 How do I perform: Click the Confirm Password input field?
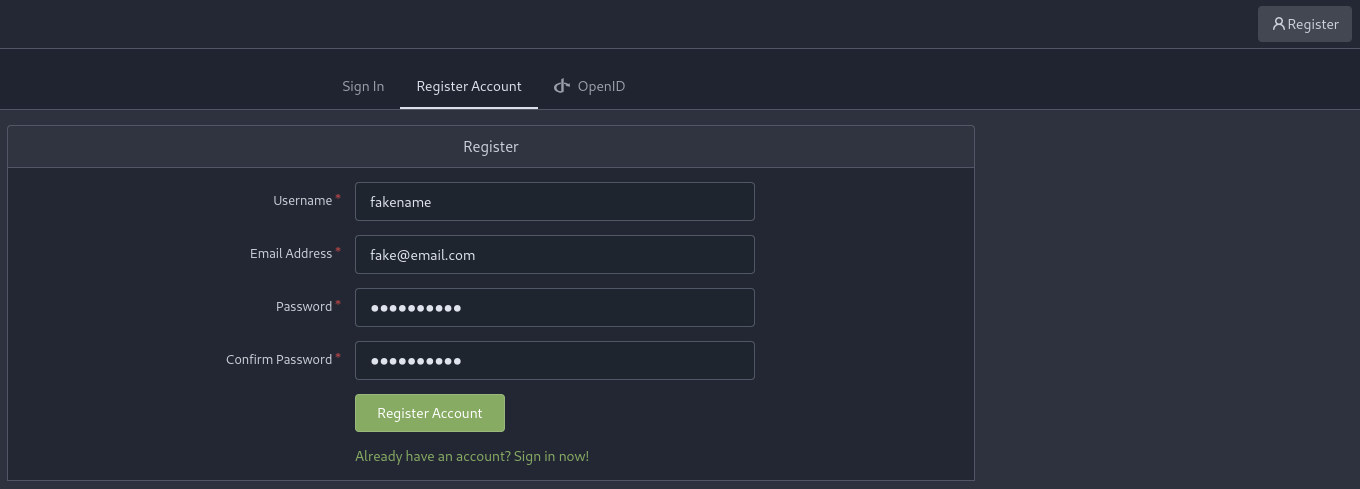click(554, 360)
